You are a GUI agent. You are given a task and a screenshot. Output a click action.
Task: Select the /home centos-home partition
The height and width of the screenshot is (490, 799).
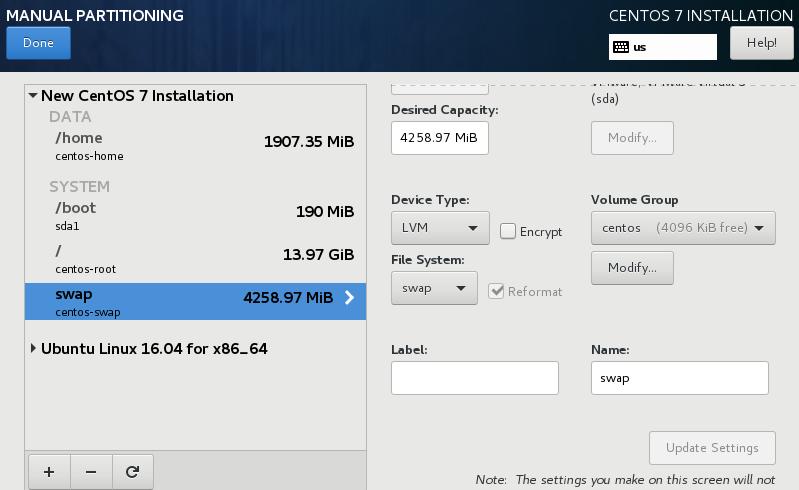196,146
